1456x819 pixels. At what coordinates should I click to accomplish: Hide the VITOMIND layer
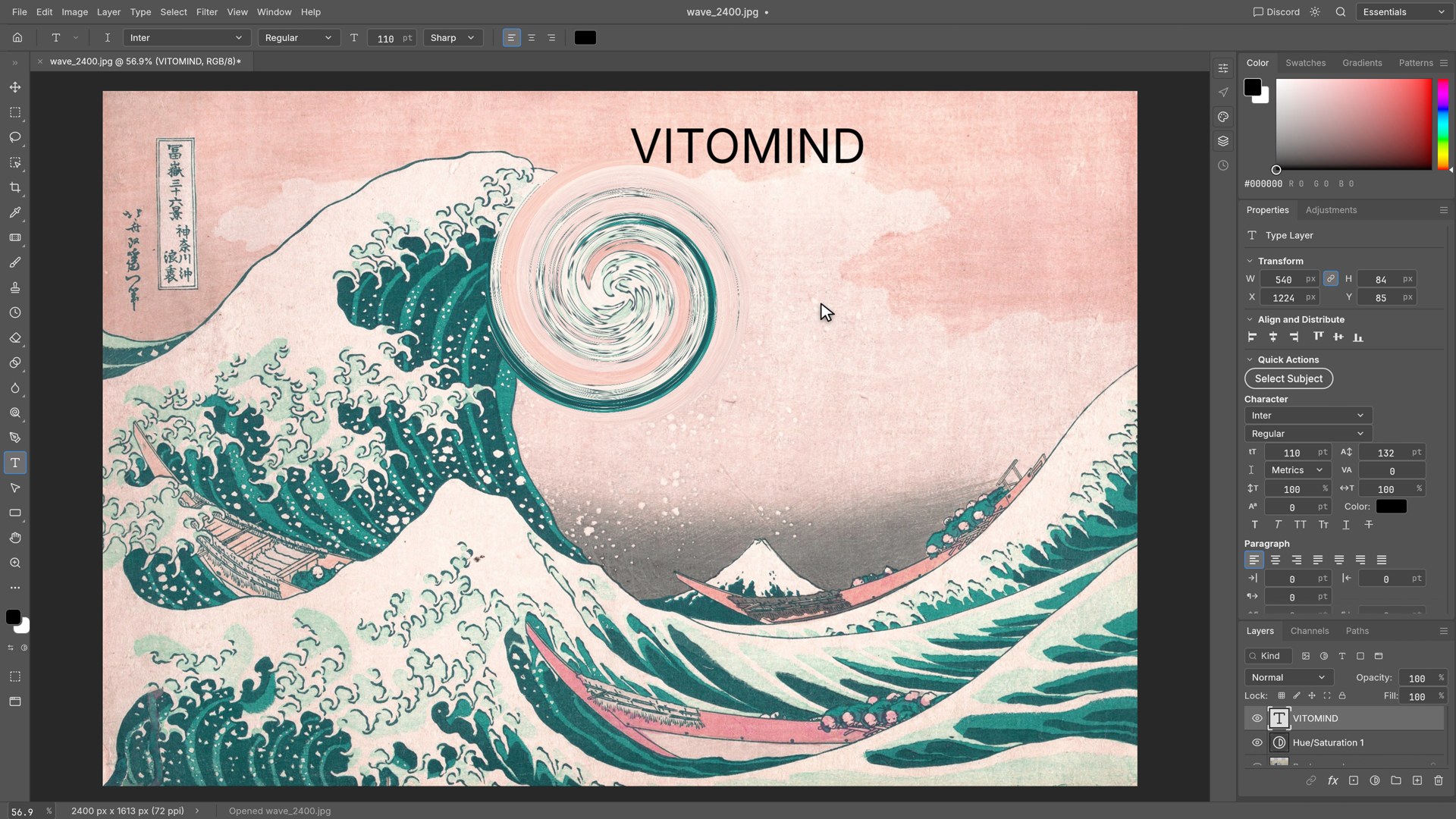[x=1257, y=718]
